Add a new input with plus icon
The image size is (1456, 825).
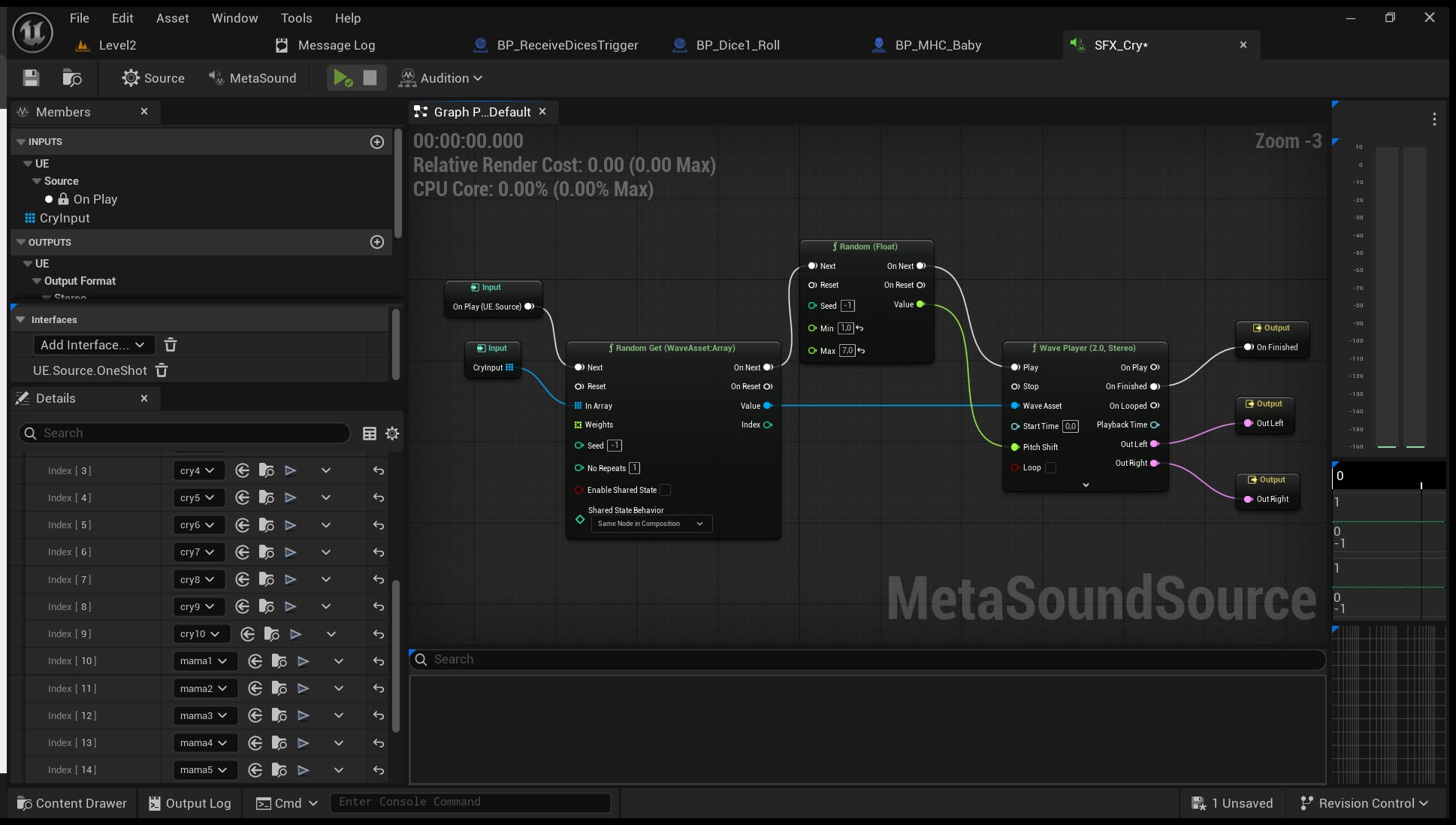point(377,142)
